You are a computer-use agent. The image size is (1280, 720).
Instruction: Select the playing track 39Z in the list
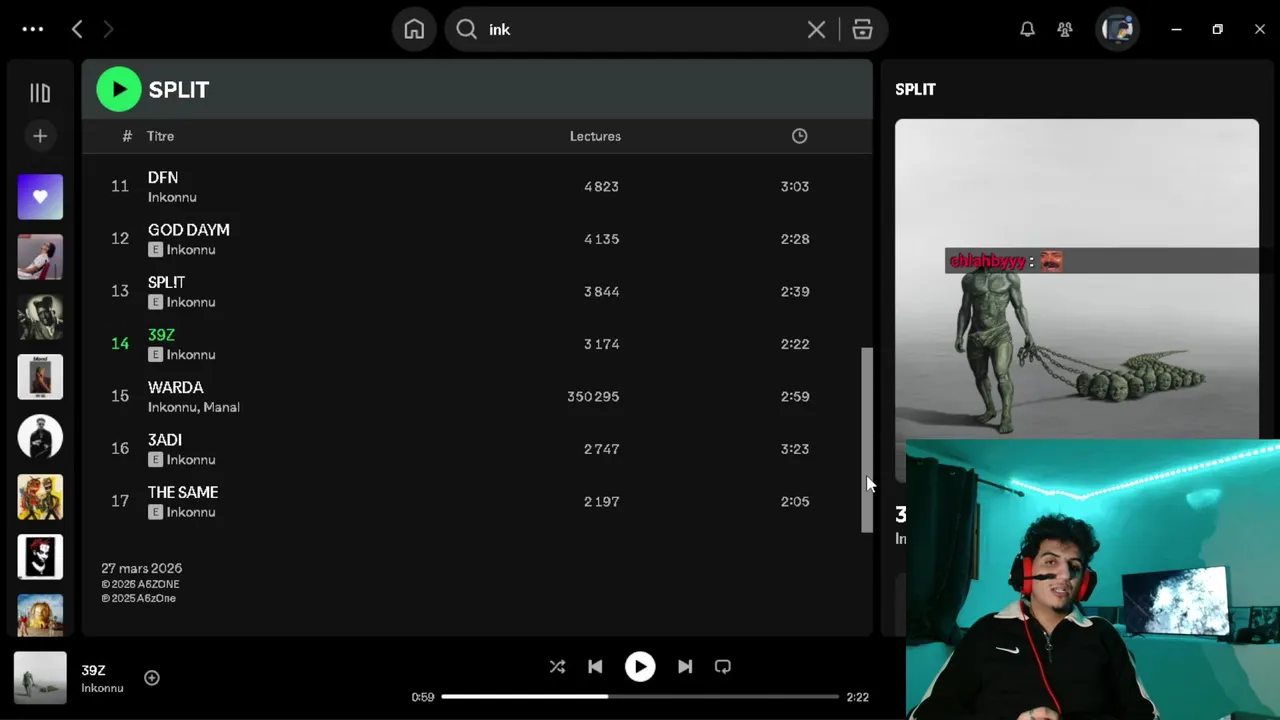[x=477, y=344]
